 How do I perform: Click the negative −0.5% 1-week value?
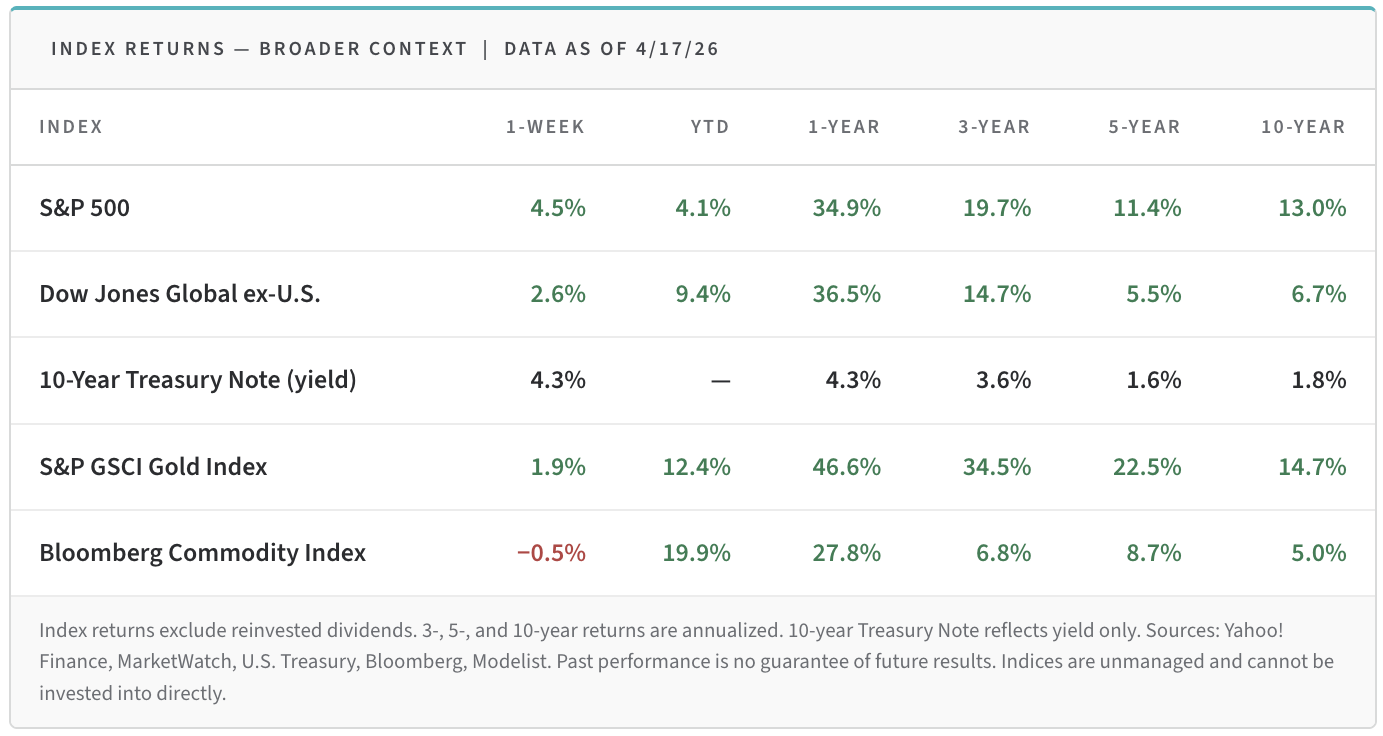point(551,552)
